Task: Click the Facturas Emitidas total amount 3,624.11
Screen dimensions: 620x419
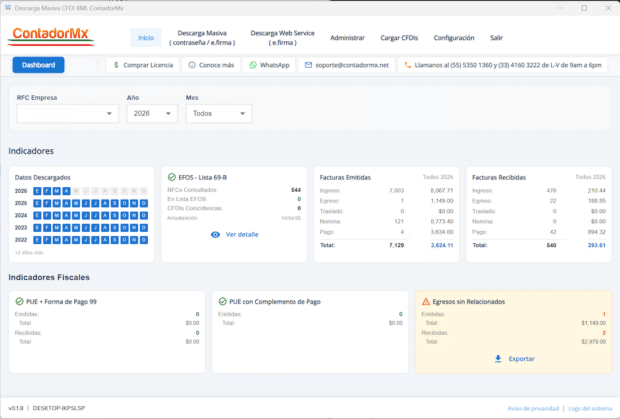Action: pyautogui.click(x=442, y=245)
